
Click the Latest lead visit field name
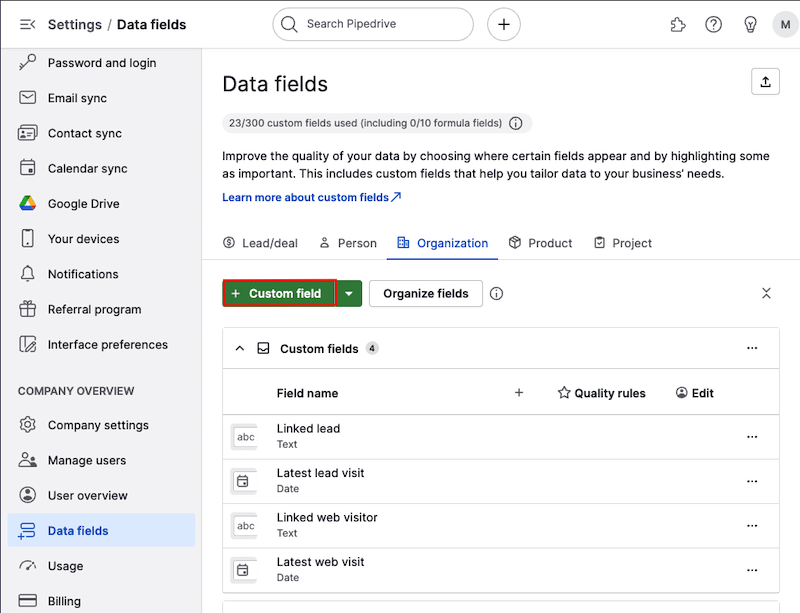coord(320,473)
